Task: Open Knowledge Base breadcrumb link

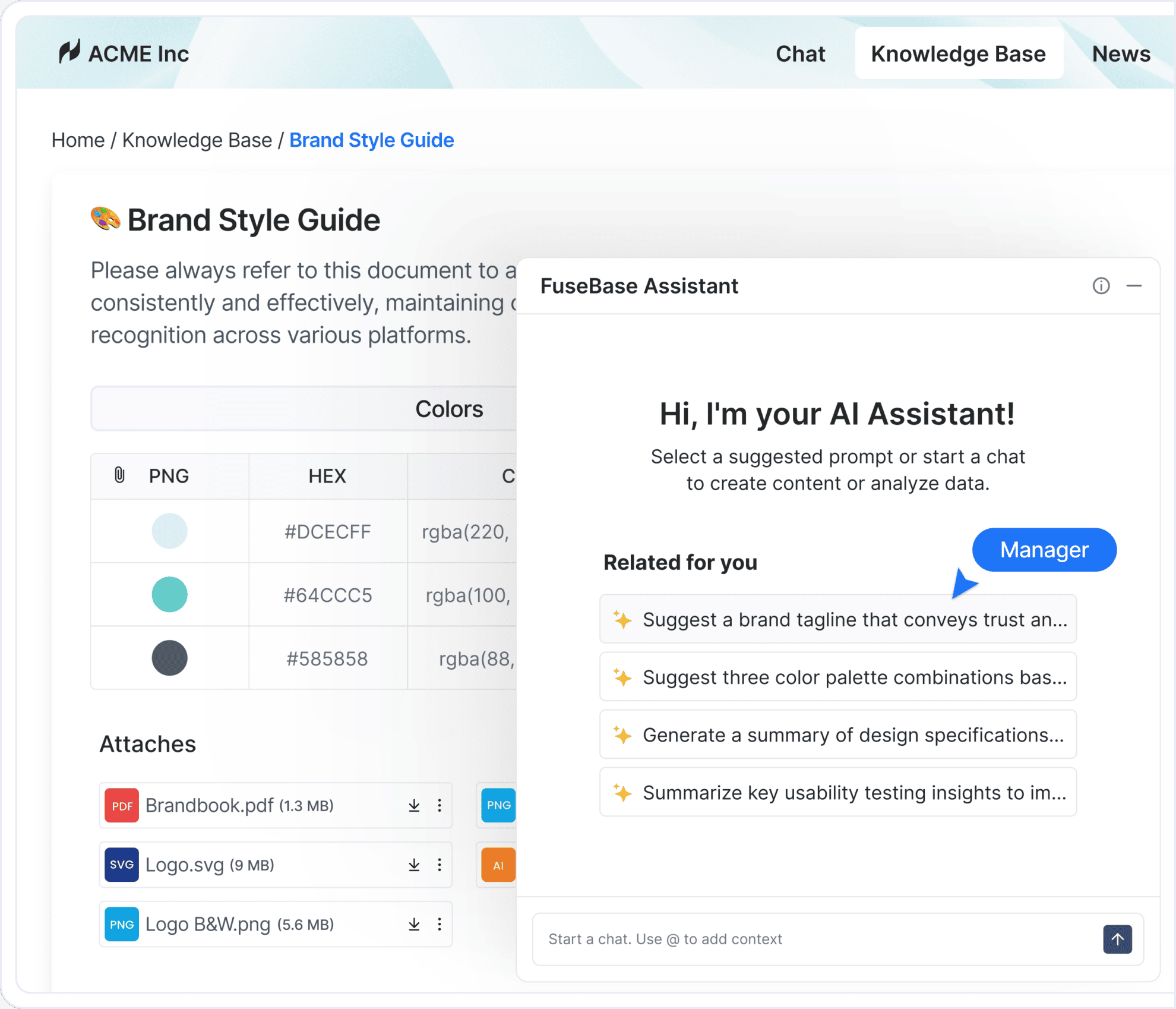Action: click(197, 140)
